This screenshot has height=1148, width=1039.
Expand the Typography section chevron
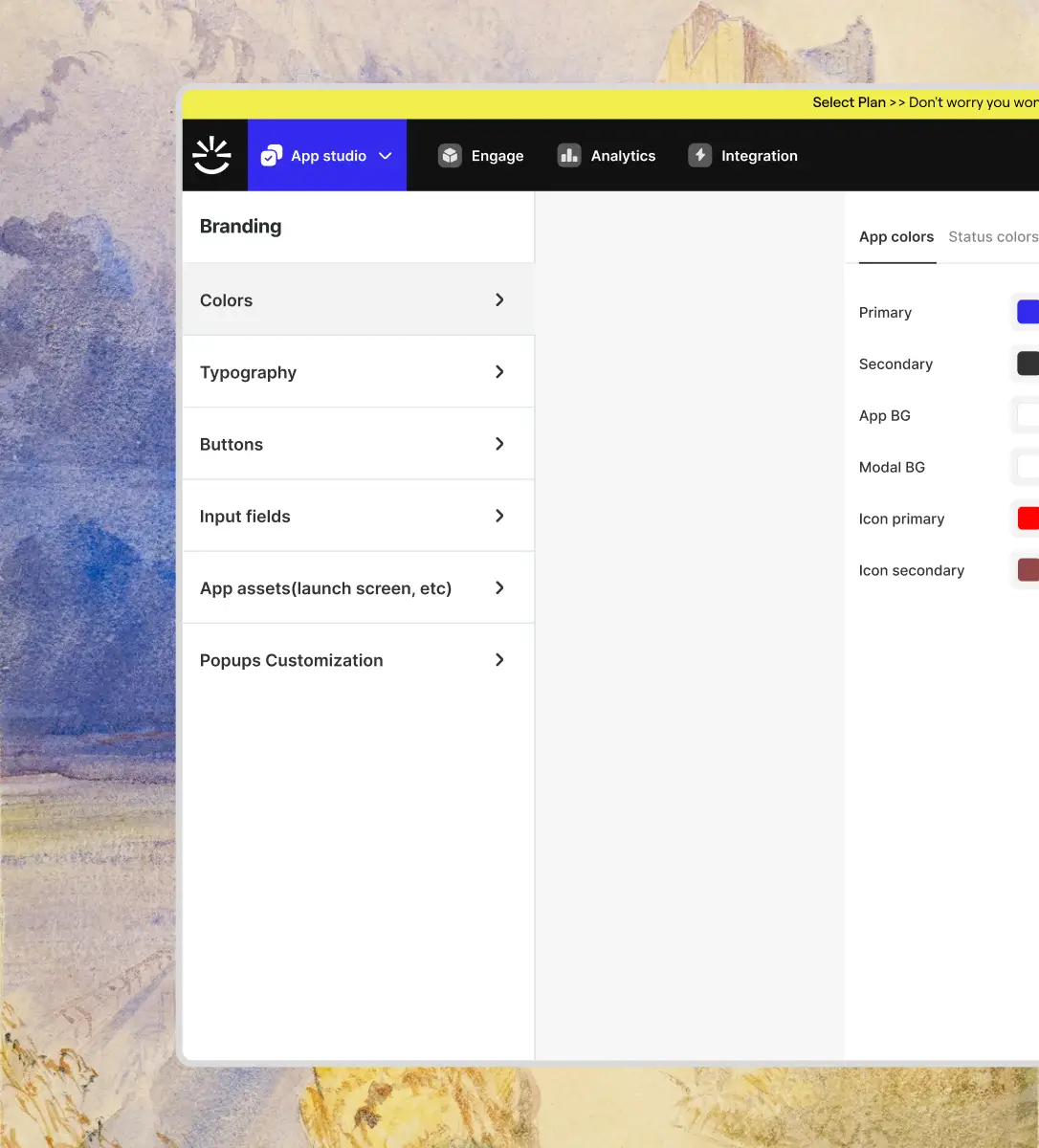(499, 371)
